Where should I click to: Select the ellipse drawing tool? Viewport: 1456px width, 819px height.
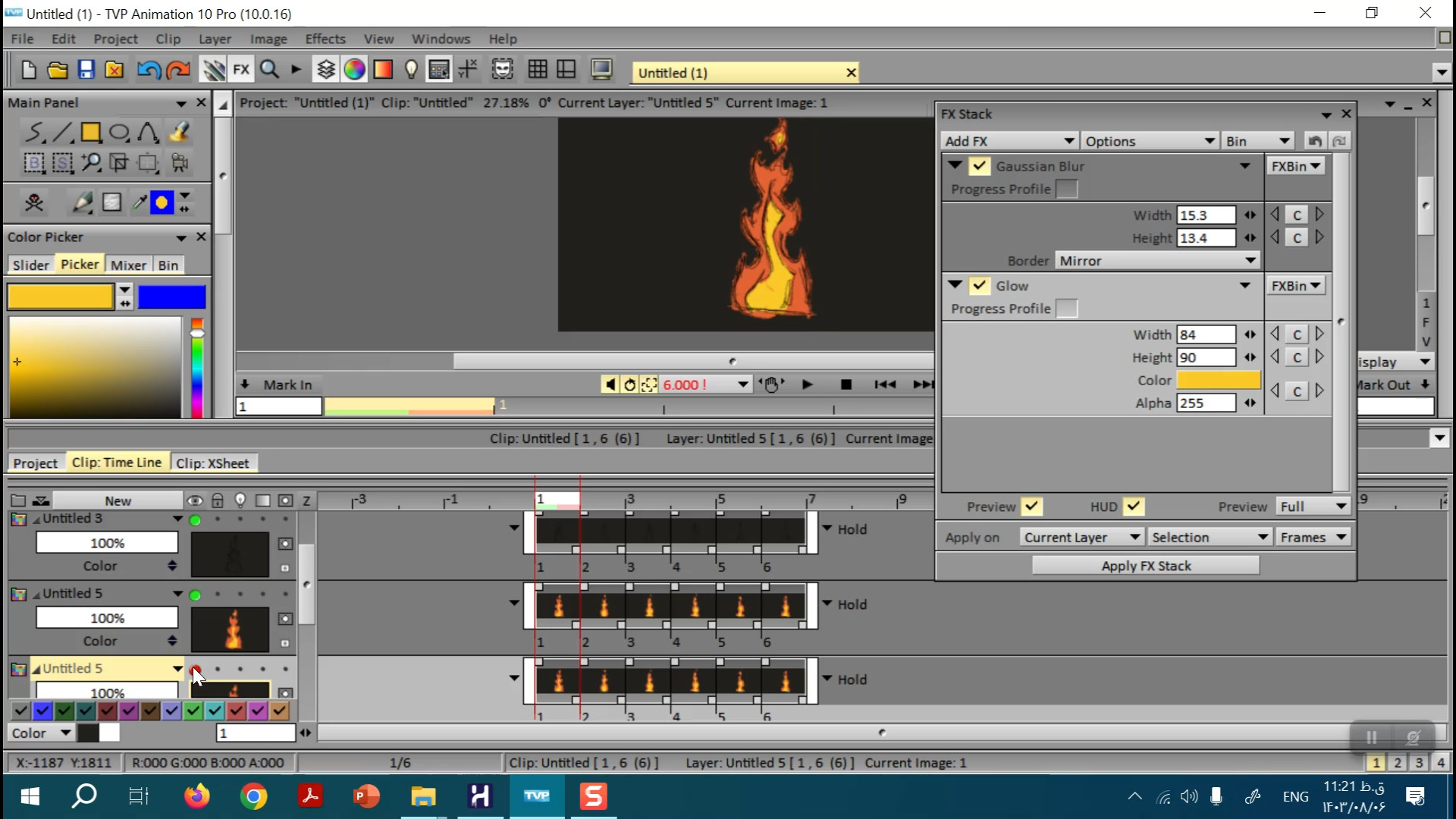tap(119, 133)
